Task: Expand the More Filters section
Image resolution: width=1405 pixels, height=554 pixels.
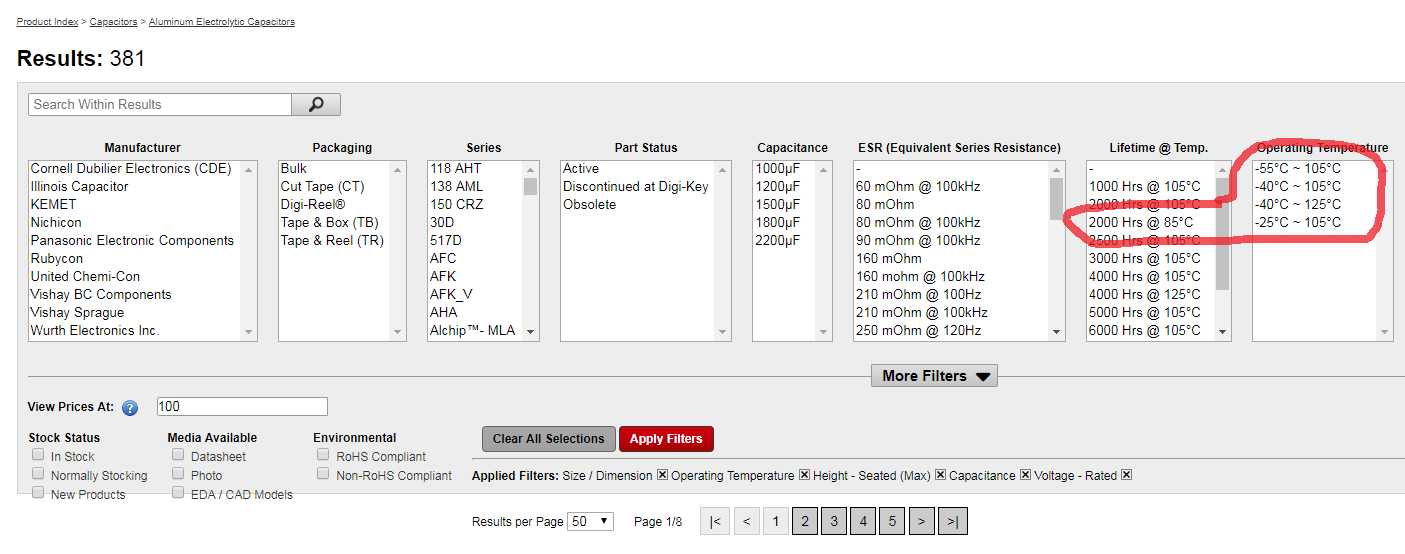Action: click(x=934, y=376)
